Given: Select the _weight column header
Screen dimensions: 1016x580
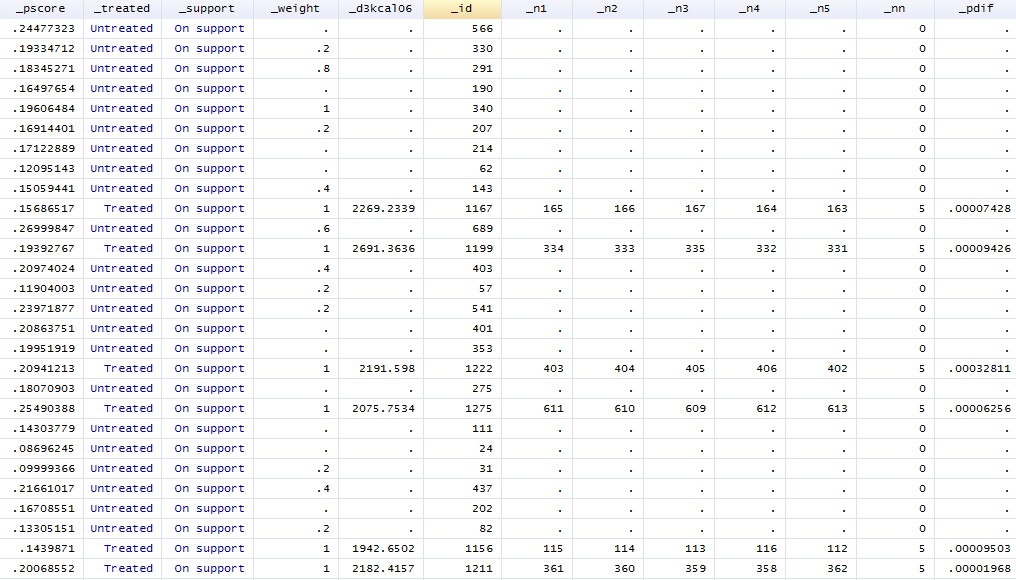Looking at the screenshot, I should click(x=295, y=9).
